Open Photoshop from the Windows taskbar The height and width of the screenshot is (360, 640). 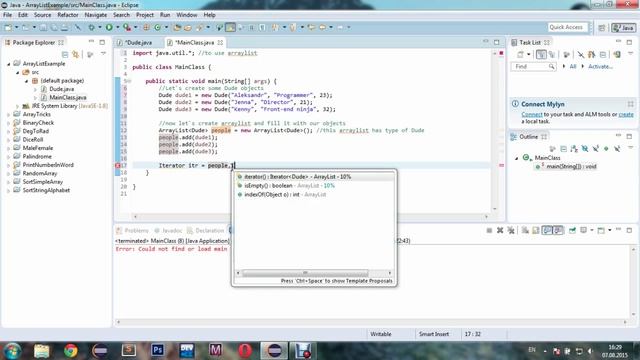point(158,350)
